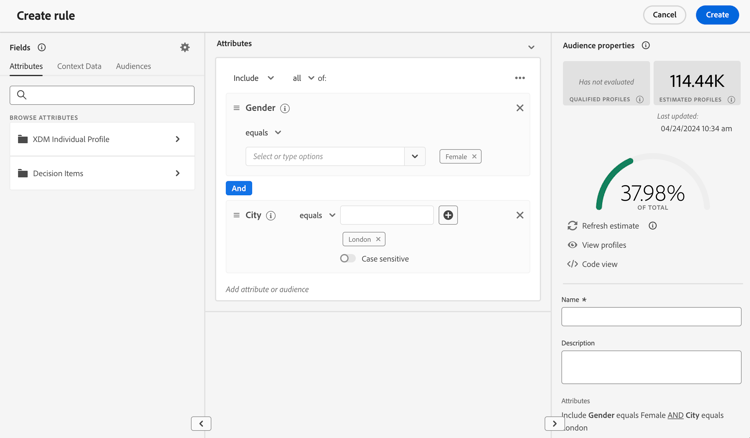Image resolution: width=750 pixels, height=438 pixels.
Task: Click the Code view link
Action: 600,264
